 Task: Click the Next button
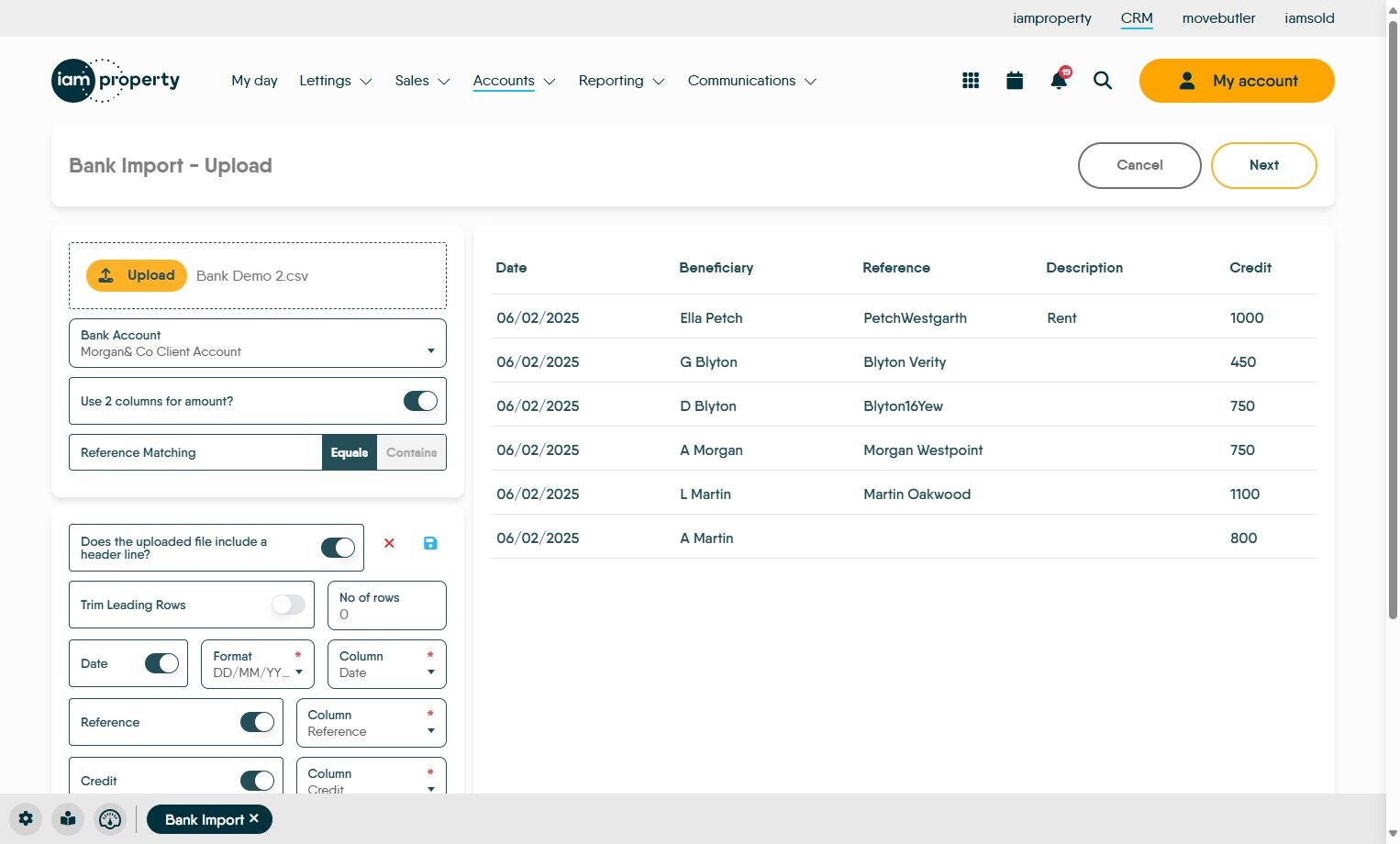1264,165
